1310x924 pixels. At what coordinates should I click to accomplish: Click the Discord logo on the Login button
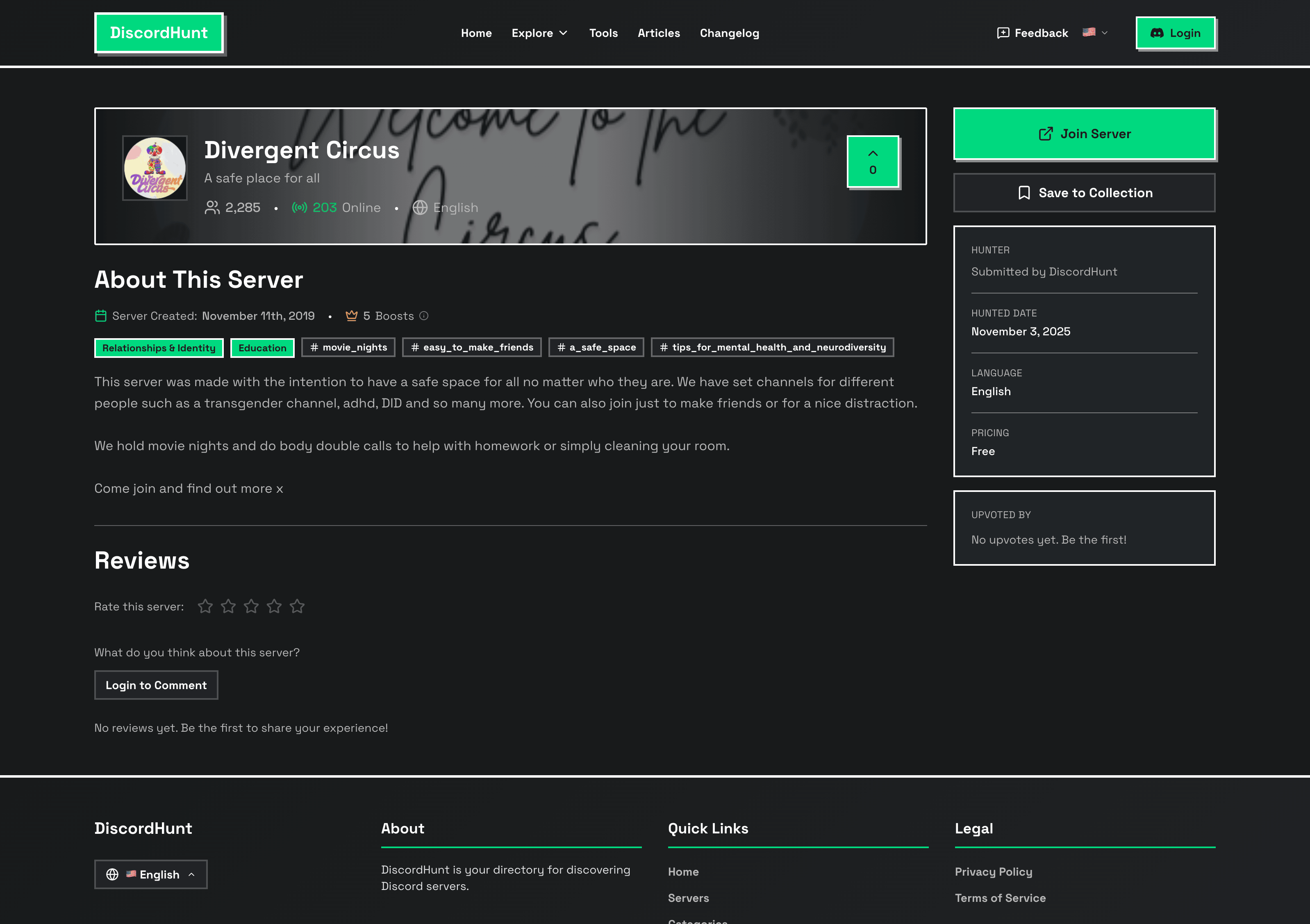(x=1157, y=32)
